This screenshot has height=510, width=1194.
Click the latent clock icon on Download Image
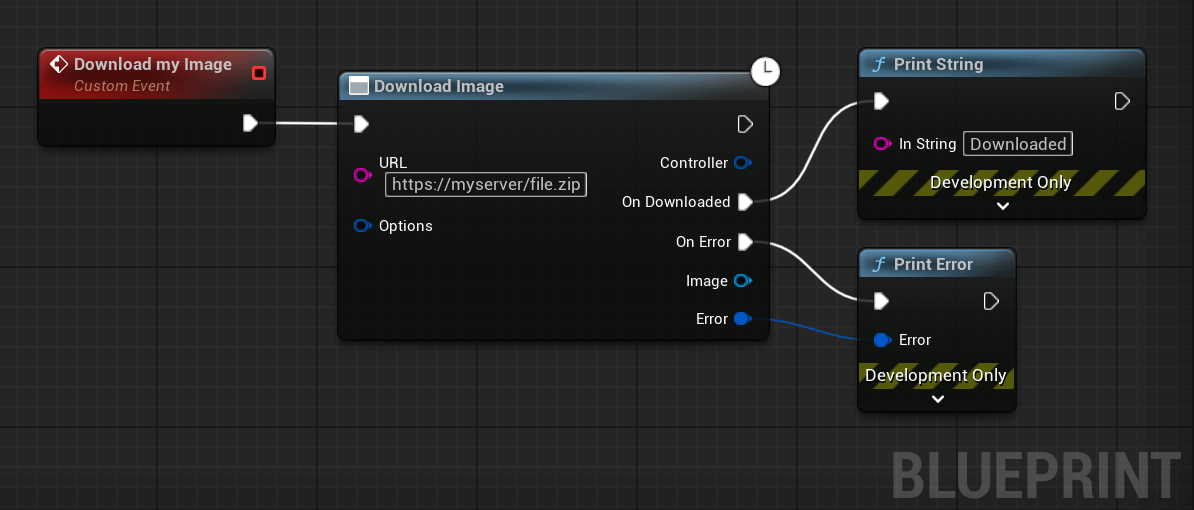click(x=766, y=71)
